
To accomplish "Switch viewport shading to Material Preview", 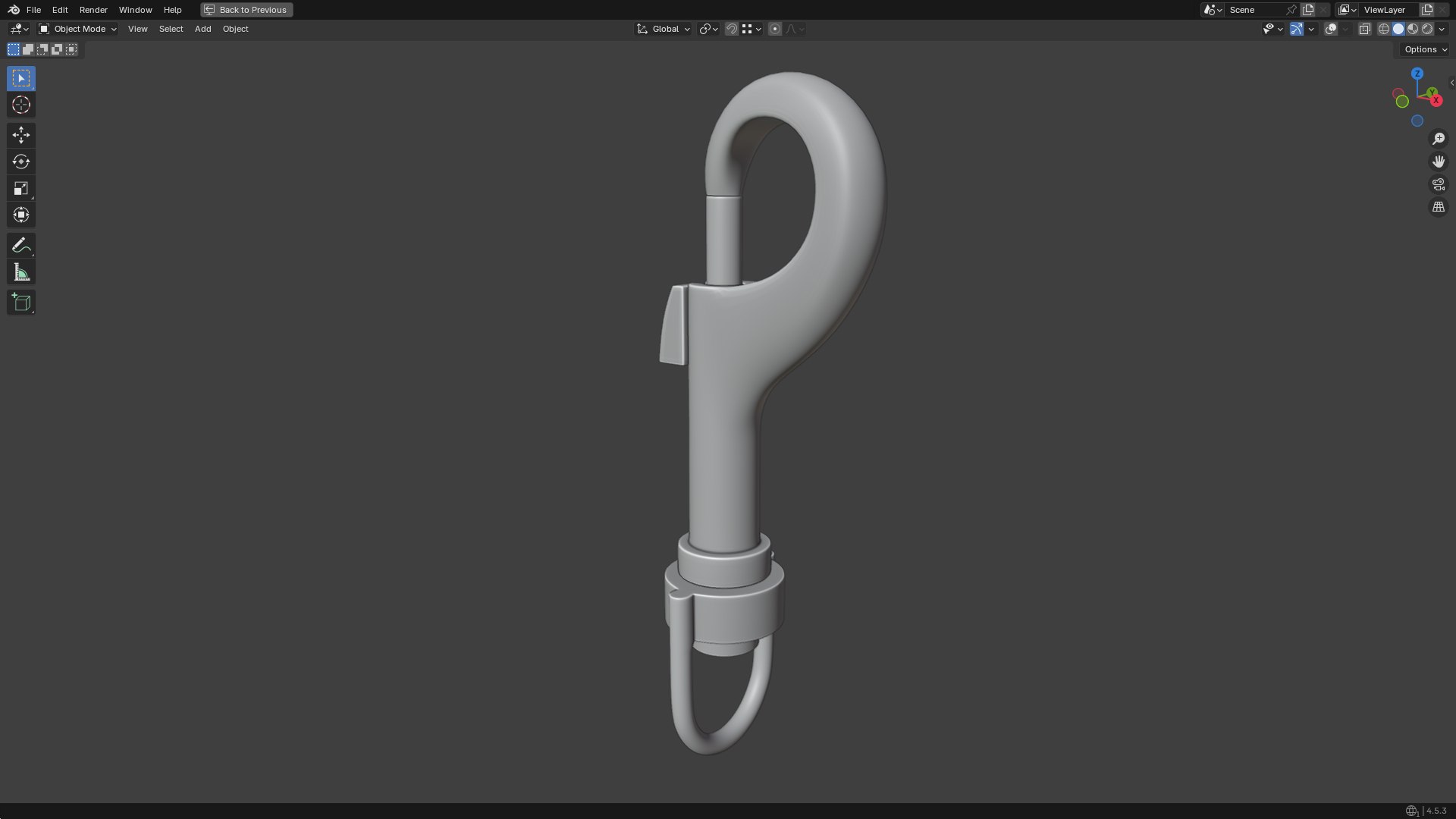I will pyautogui.click(x=1413, y=29).
